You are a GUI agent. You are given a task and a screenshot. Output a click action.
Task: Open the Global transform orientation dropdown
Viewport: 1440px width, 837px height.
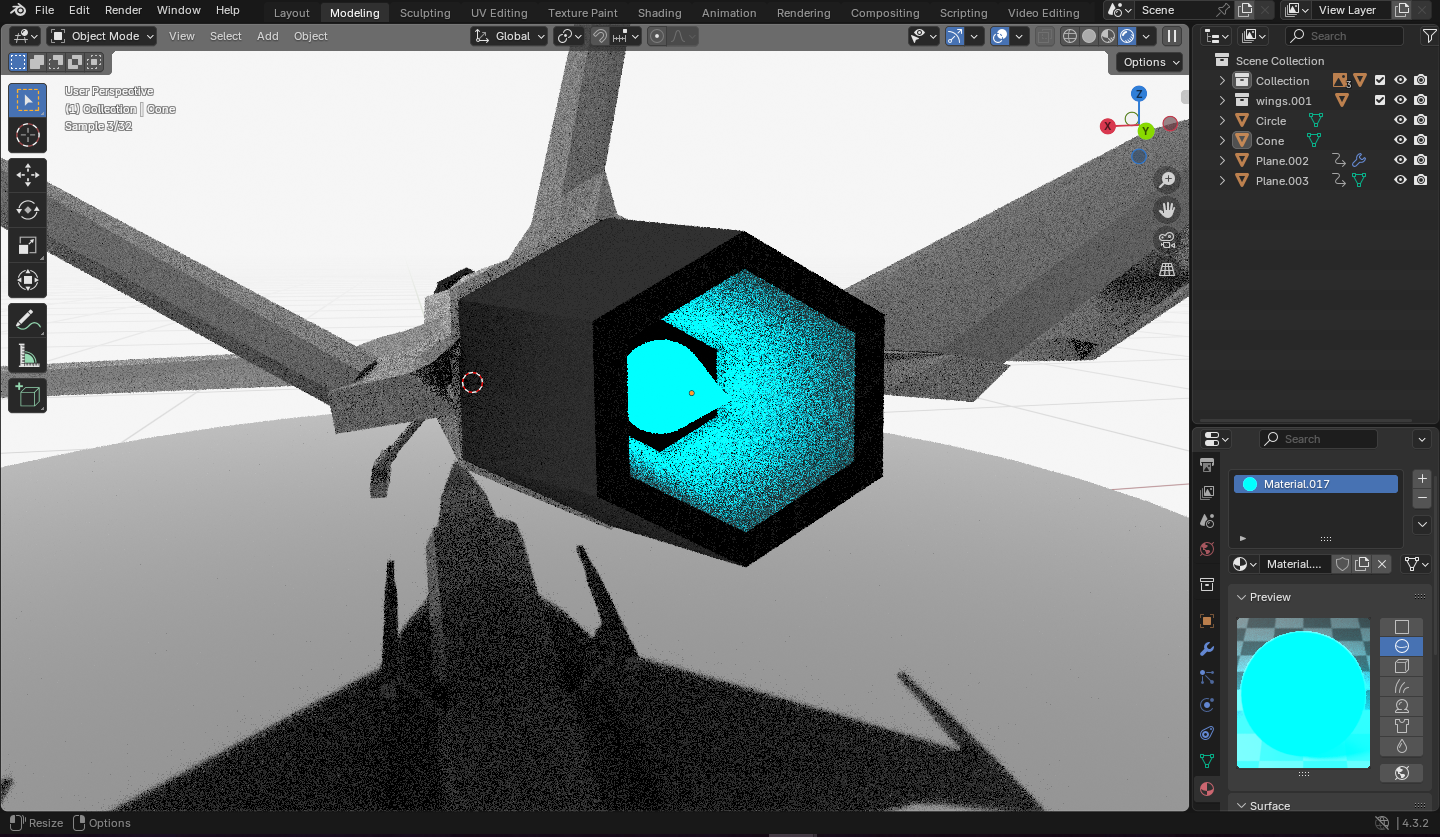click(x=510, y=36)
